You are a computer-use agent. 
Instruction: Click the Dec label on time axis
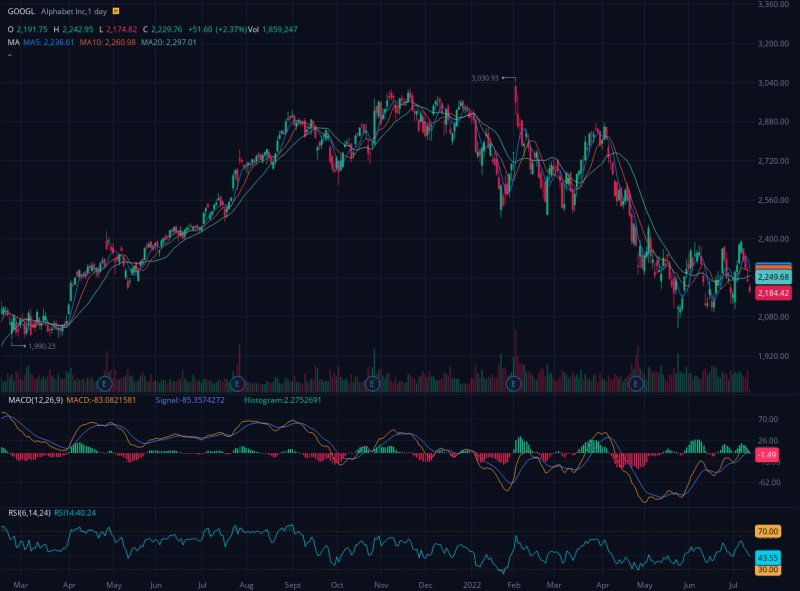pos(425,585)
